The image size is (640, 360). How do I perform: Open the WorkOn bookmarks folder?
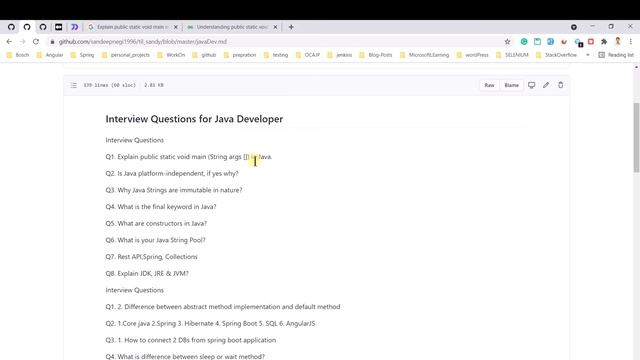pyautogui.click(x=171, y=55)
